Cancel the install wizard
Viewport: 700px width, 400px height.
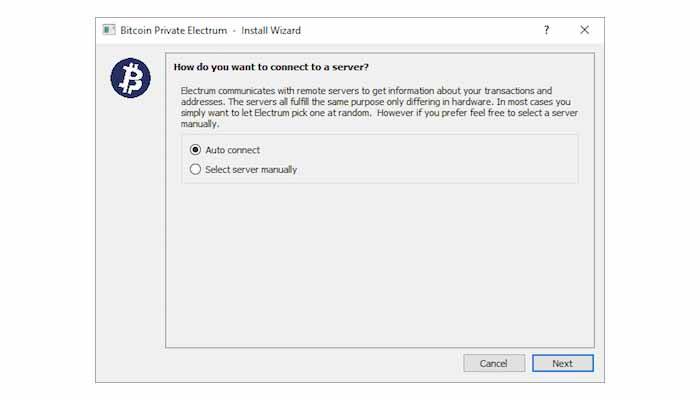coord(494,363)
